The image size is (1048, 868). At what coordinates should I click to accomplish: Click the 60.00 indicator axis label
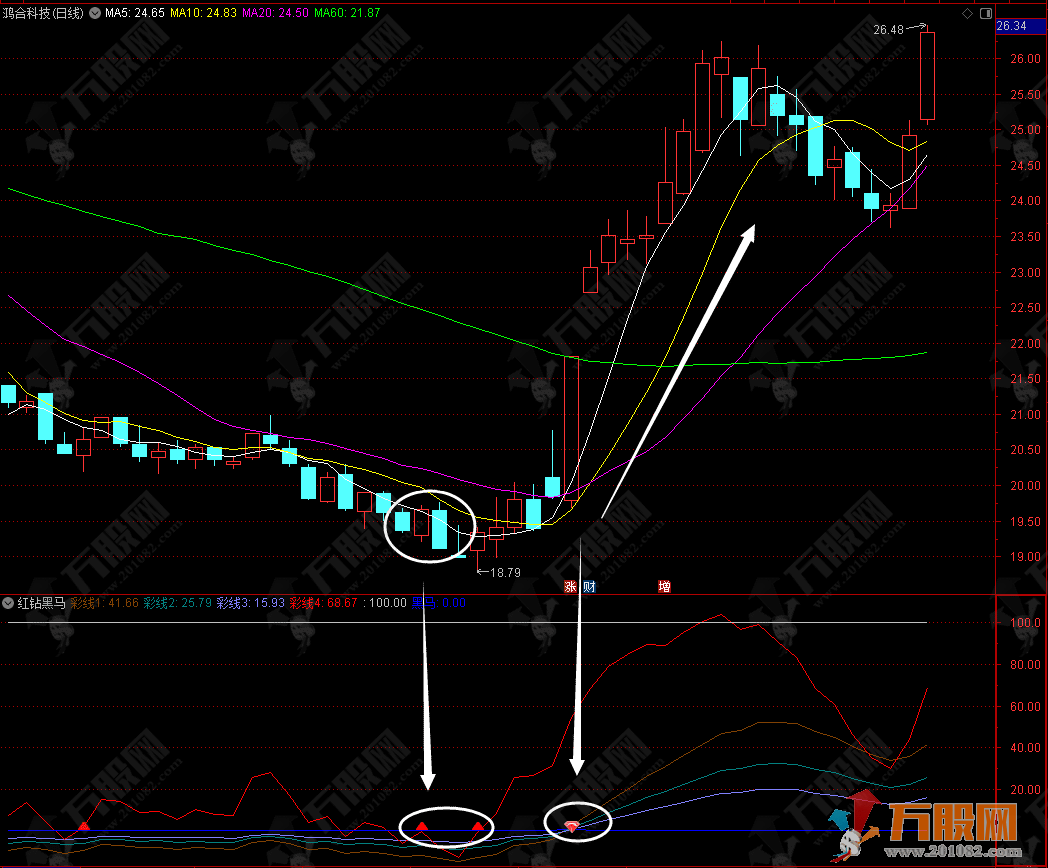click(1025, 706)
